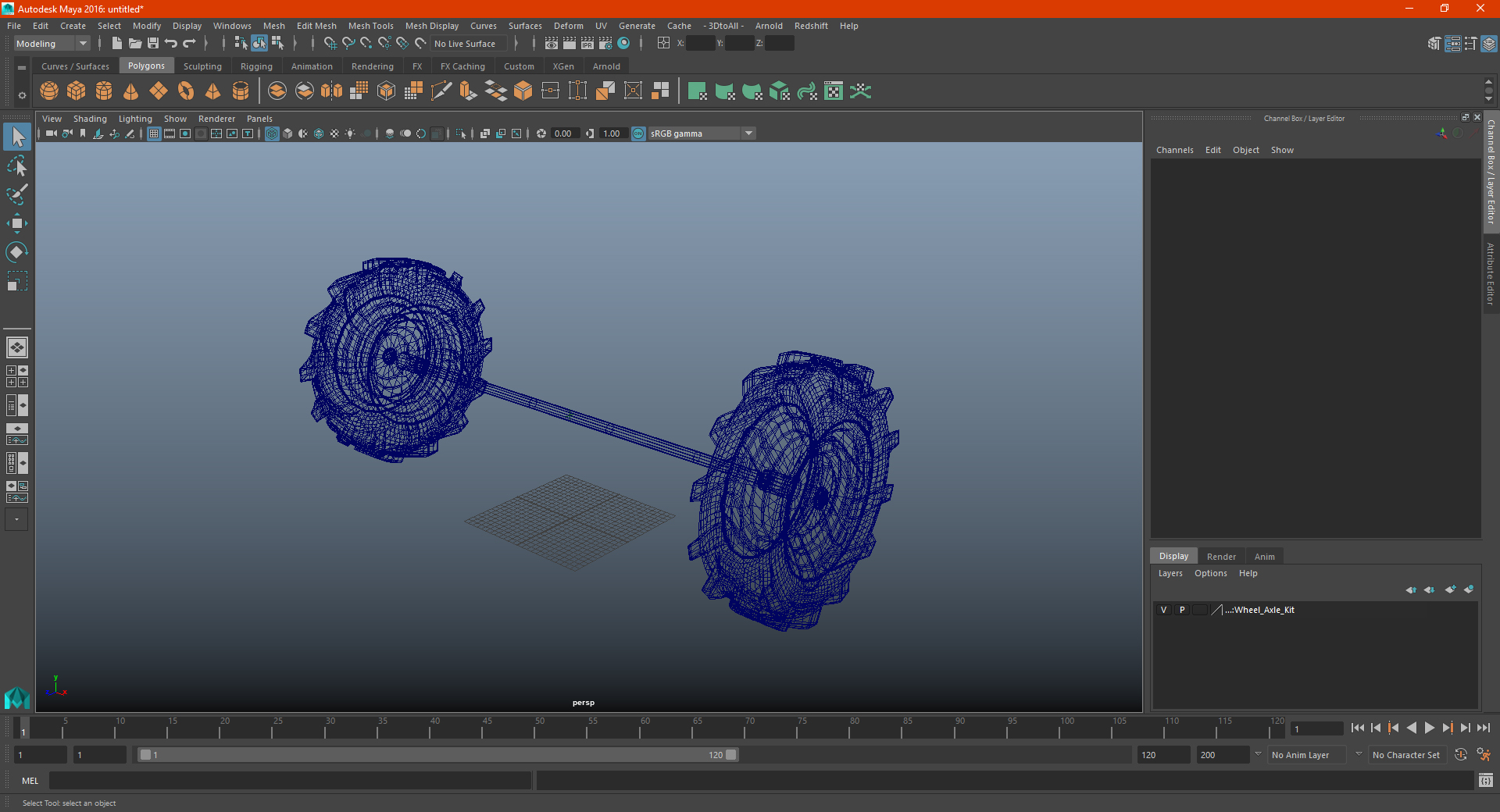Open the sRGB gamma view transform dropdown
The width and height of the screenshot is (1500, 812).
[x=702, y=134]
